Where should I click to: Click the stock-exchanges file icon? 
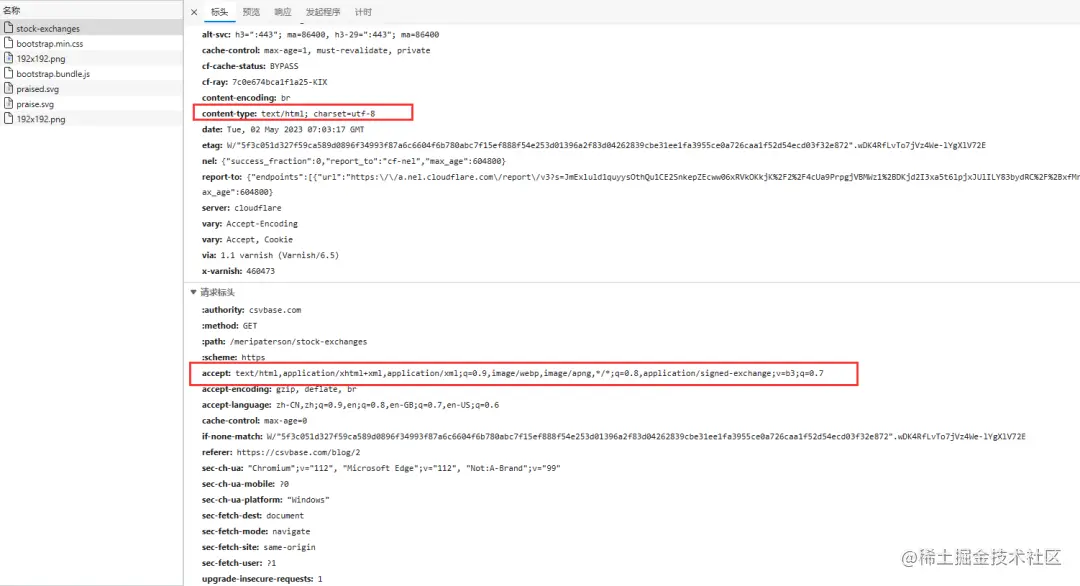click(x=8, y=28)
